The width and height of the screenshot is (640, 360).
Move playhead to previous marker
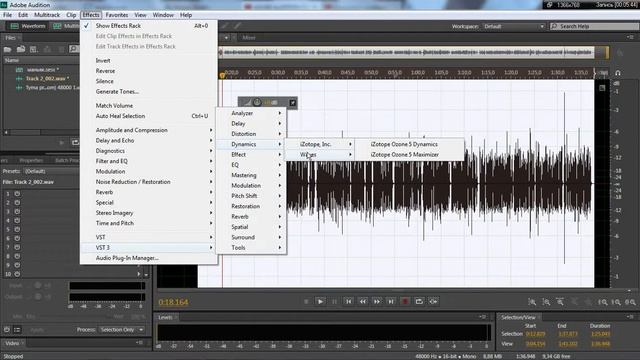click(x=349, y=301)
